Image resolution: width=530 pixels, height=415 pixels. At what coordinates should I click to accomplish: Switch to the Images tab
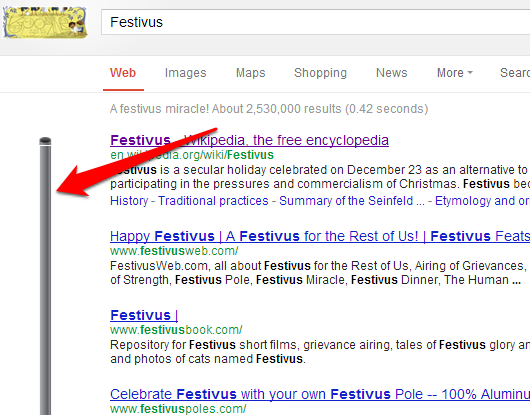coord(186,73)
